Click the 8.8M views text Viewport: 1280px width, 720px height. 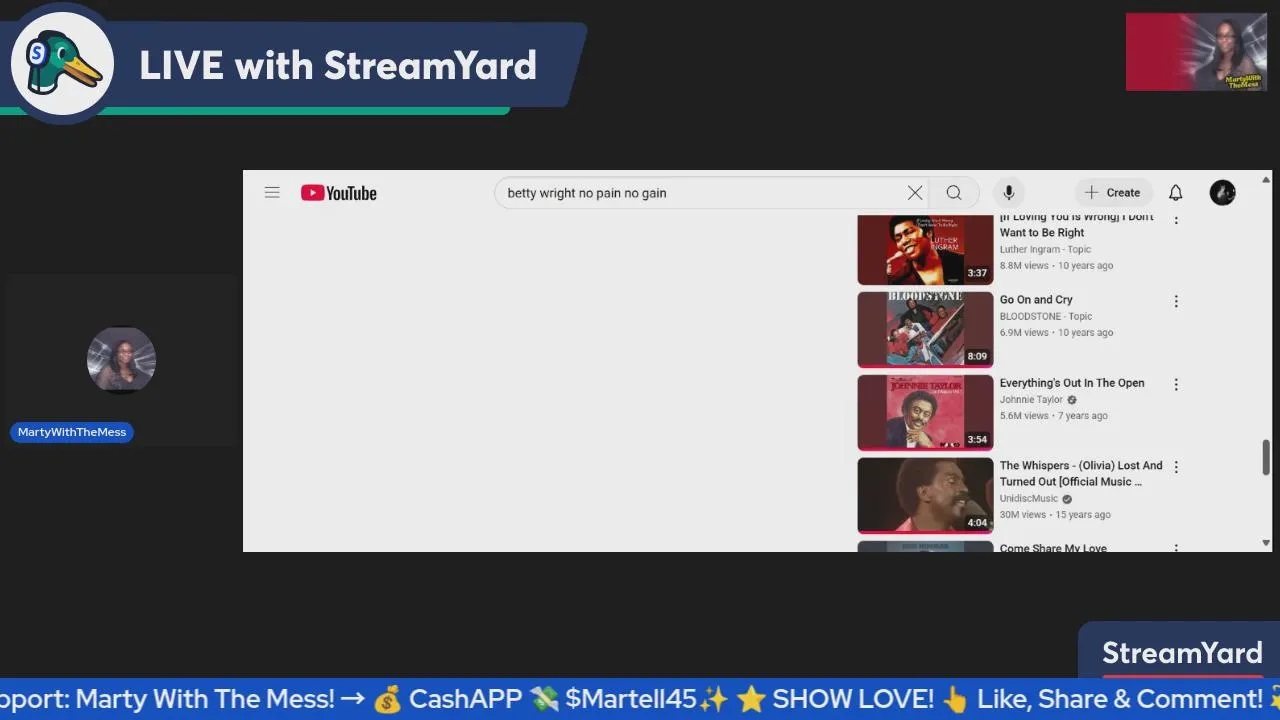[x=1024, y=266]
